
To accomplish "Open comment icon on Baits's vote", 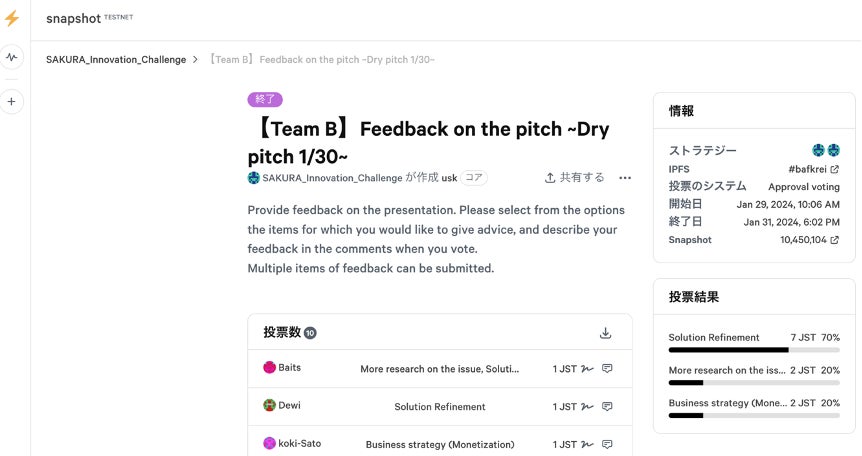I will [x=607, y=369].
